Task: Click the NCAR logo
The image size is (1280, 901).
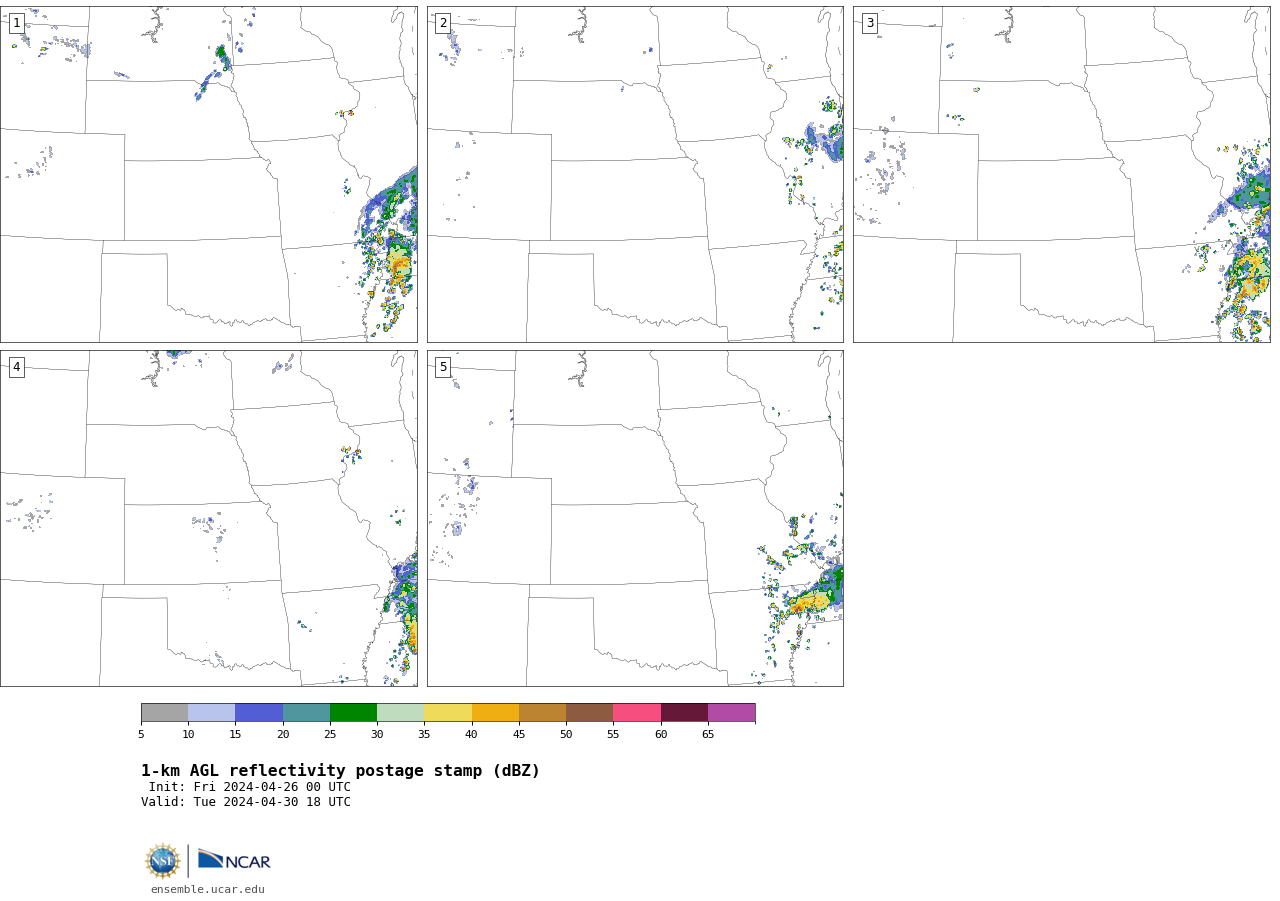Action: point(234,860)
